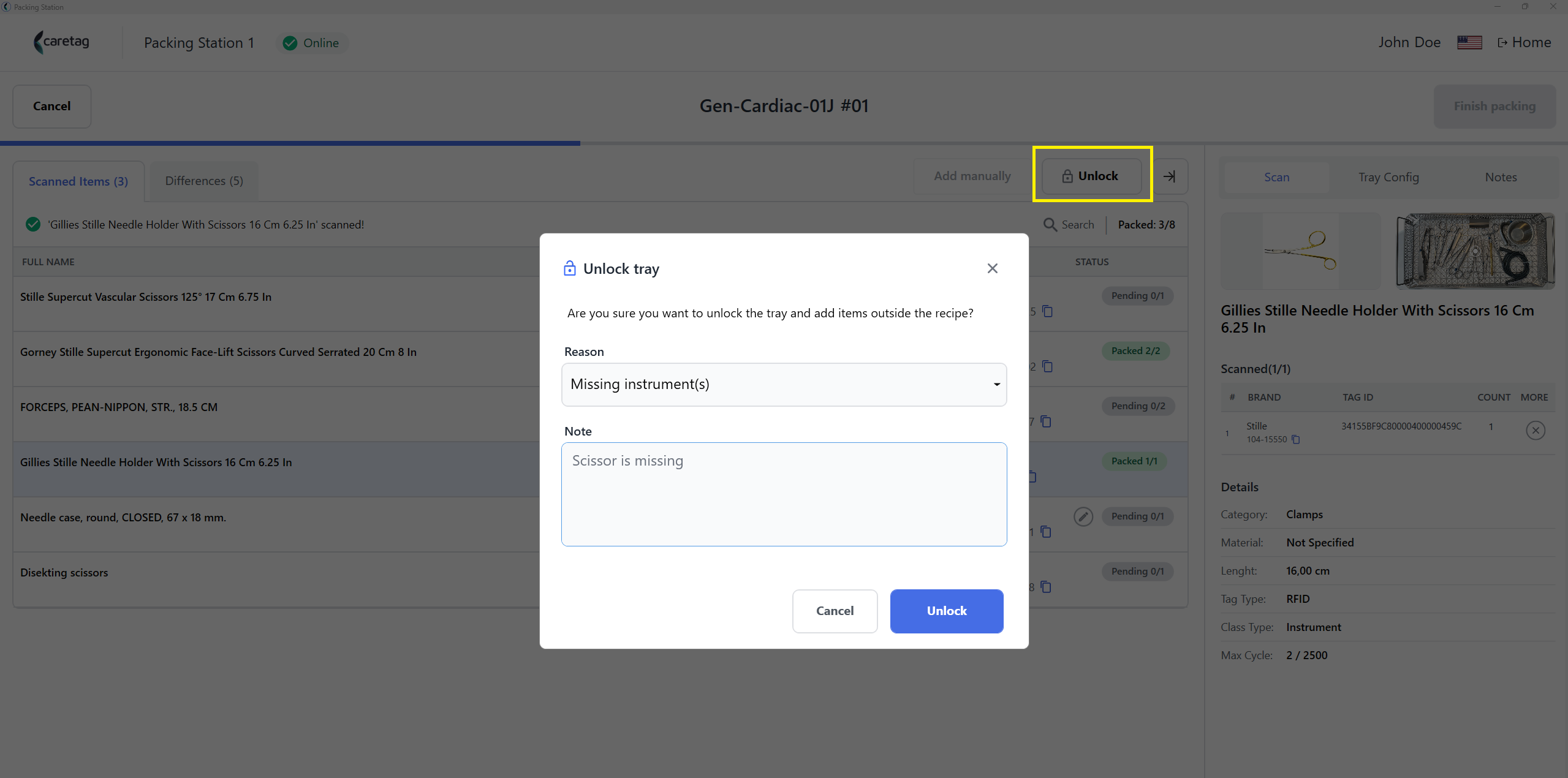Click the tray overview photo thumbnail
This screenshot has width=1568, height=778.
pos(1475,251)
